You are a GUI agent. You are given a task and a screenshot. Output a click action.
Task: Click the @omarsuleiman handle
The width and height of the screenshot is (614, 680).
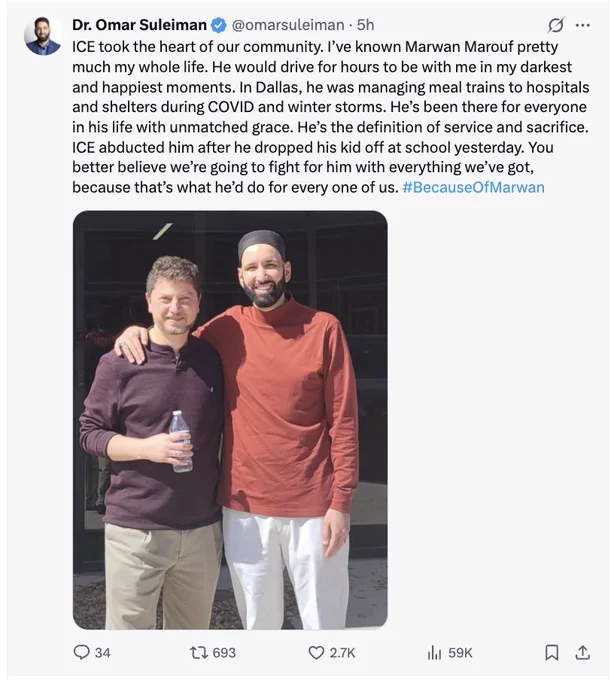point(288,25)
